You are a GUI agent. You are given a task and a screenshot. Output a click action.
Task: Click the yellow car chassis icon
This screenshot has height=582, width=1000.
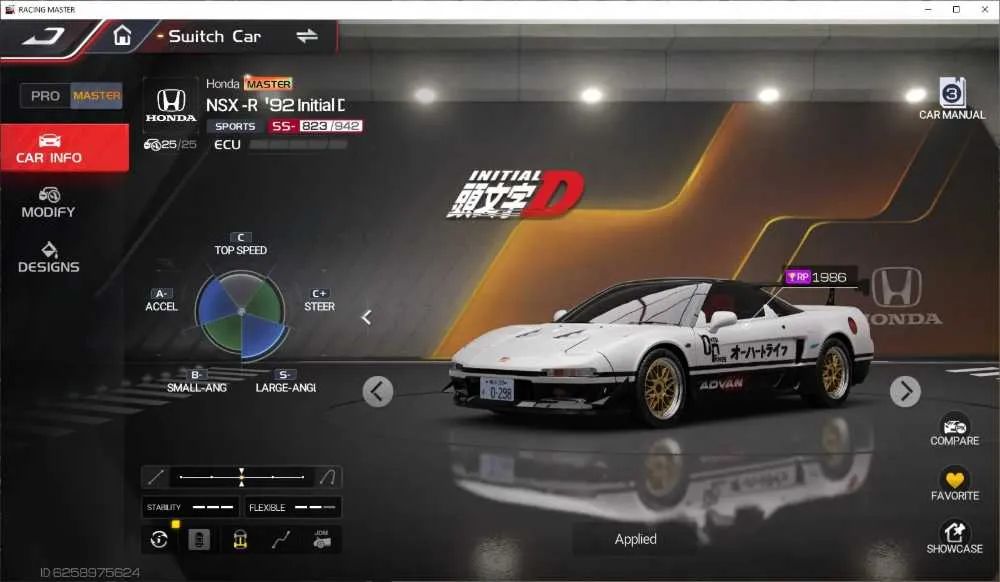[x=240, y=540]
